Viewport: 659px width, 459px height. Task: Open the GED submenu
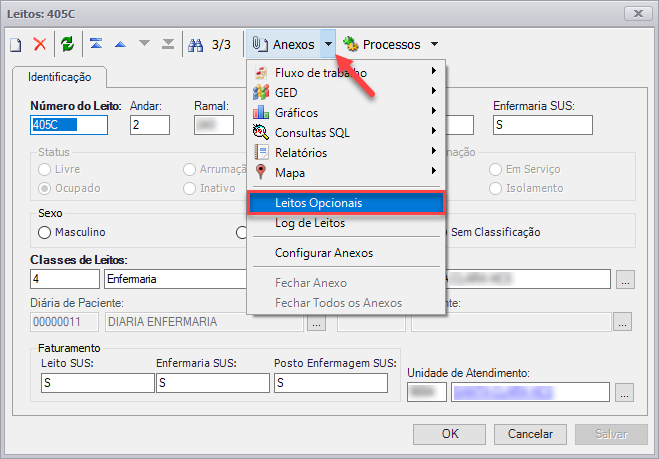pyautogui.click(x=346, y=92)
